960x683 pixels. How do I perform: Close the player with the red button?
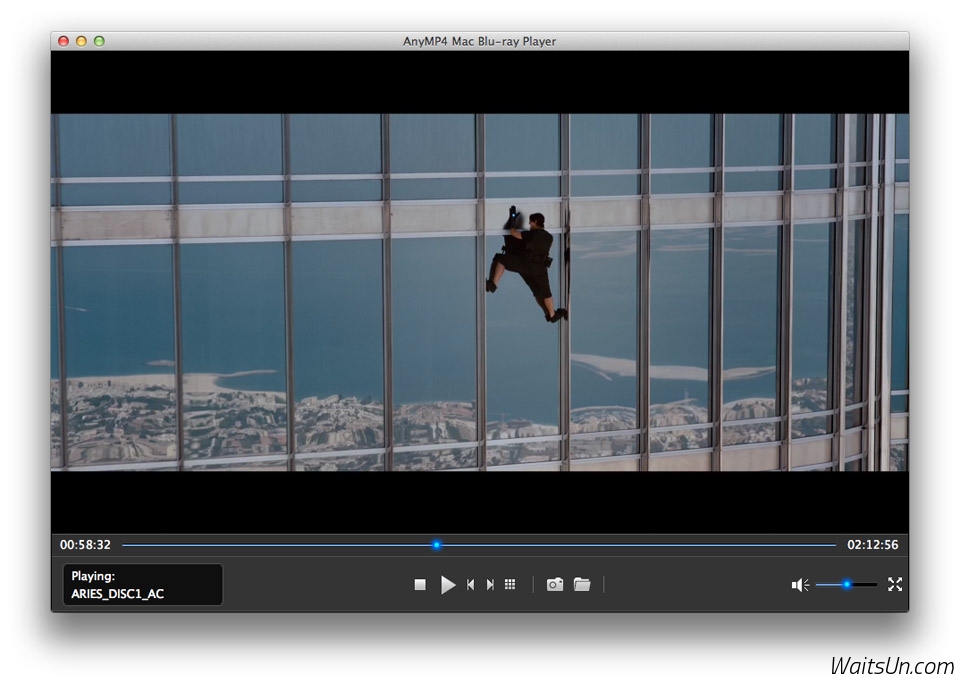click(64, 41)
